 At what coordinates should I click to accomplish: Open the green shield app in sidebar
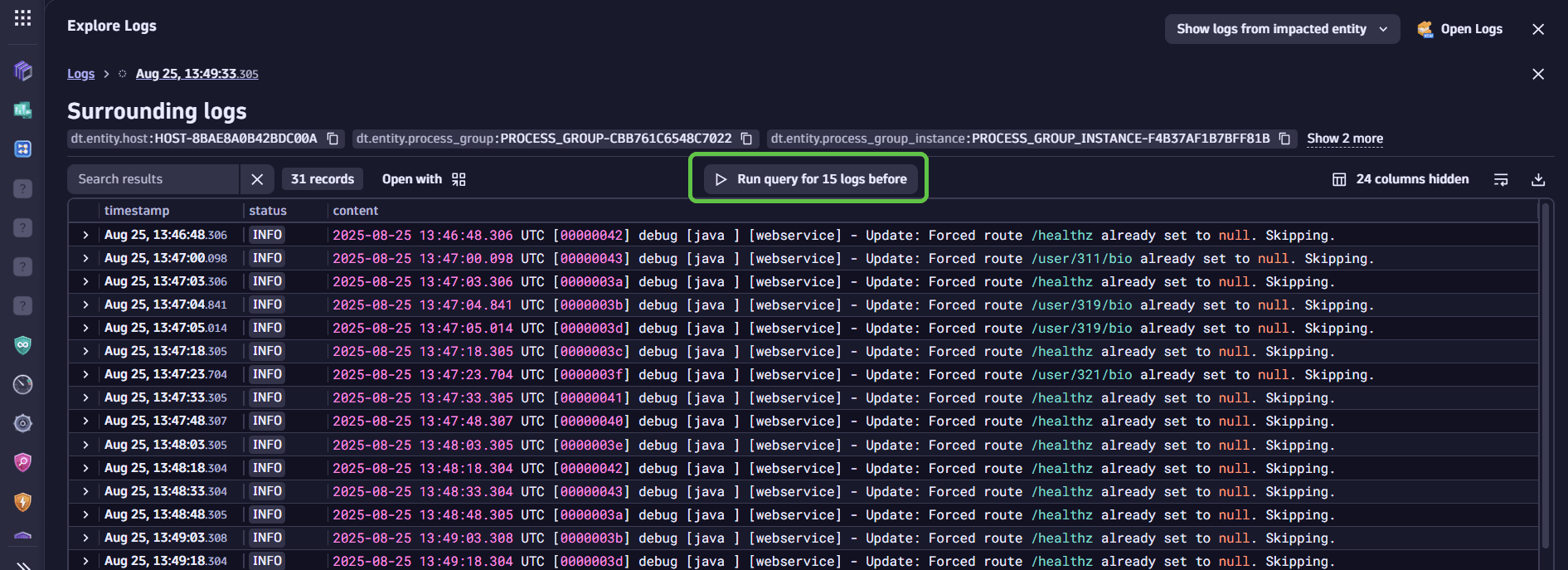point(23,345)
